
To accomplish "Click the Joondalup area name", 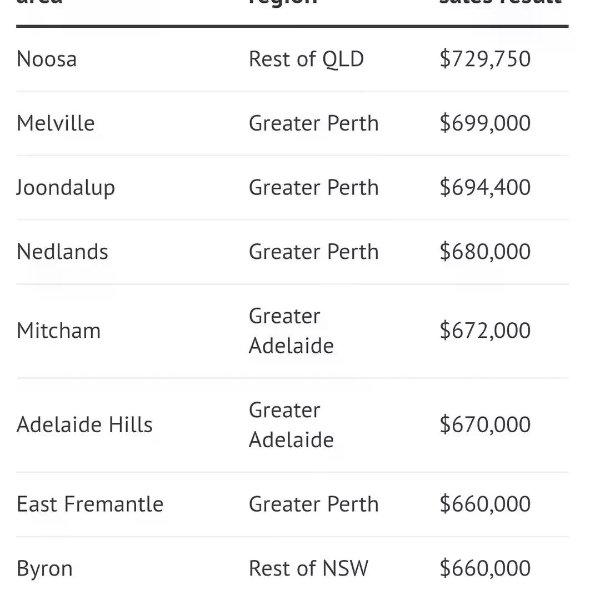I will pos(65,188).
